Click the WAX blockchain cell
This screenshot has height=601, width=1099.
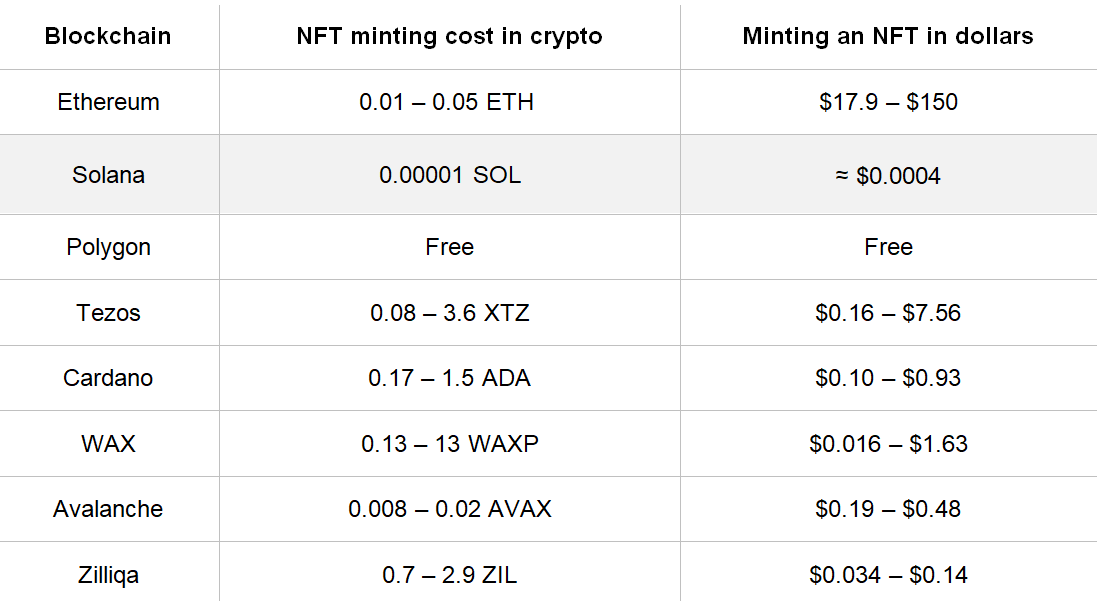click(108, 443)
